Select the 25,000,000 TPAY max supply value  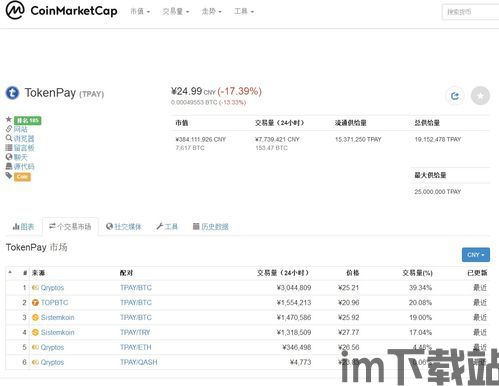pos(438,192)
